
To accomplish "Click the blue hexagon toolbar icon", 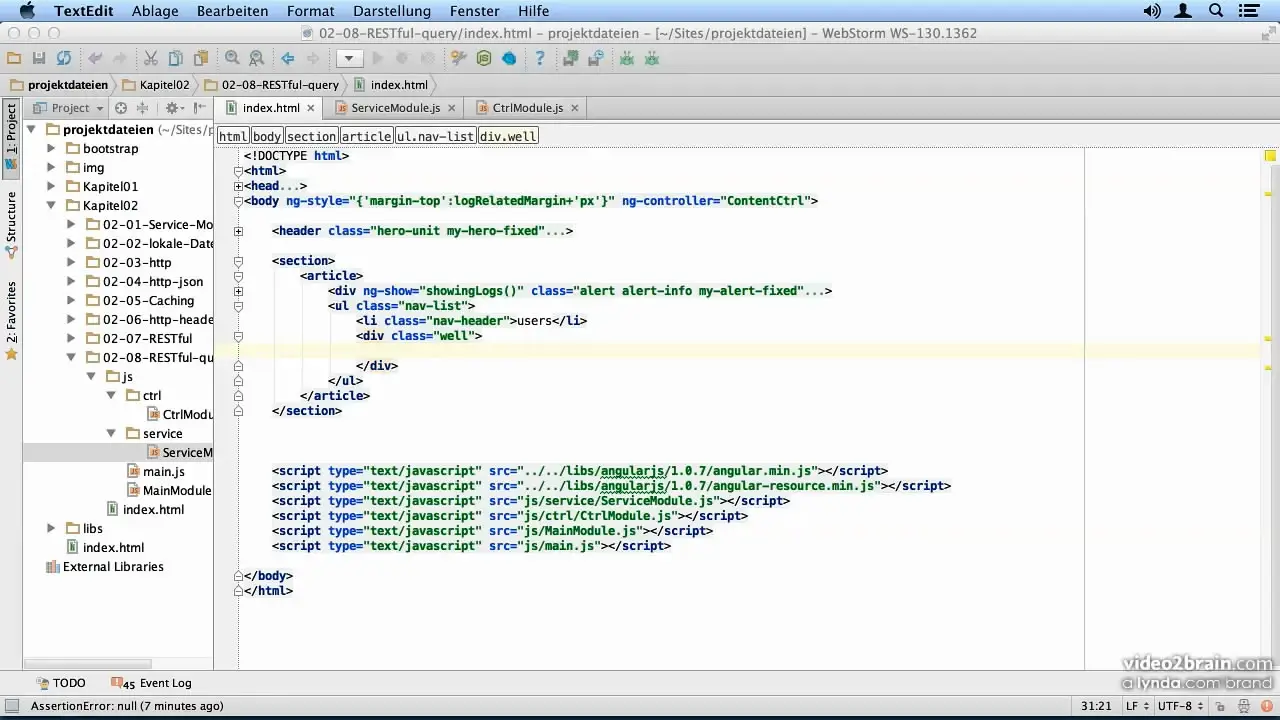I will pyautogui.click(x=509, y=59).
